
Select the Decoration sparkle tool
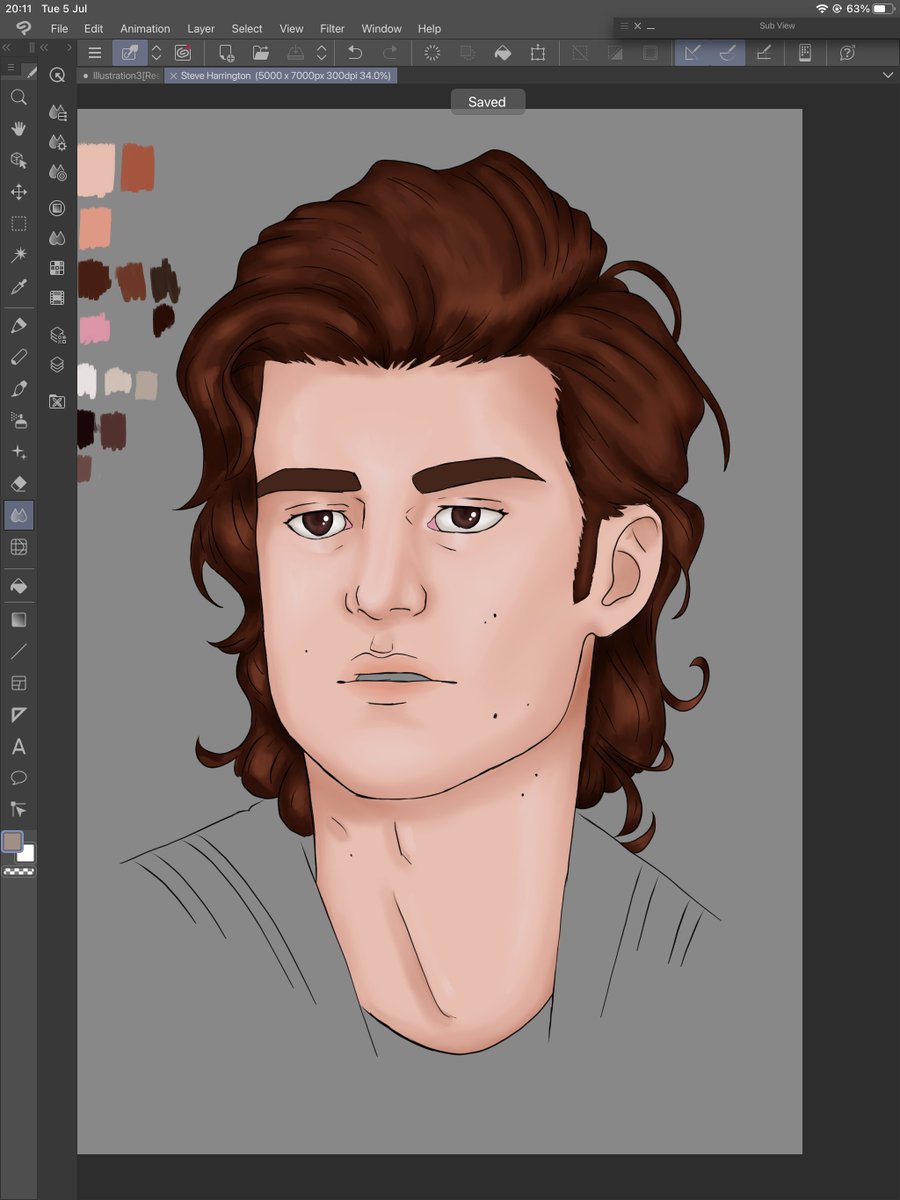click(x=18, y=452)
